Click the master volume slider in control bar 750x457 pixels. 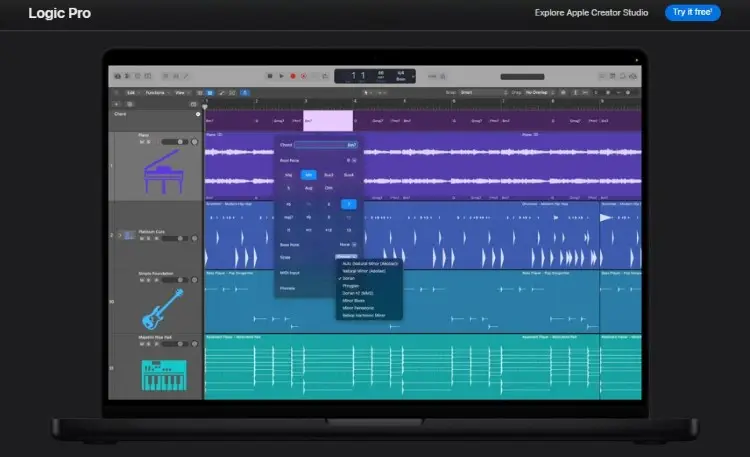pos(522,77)
